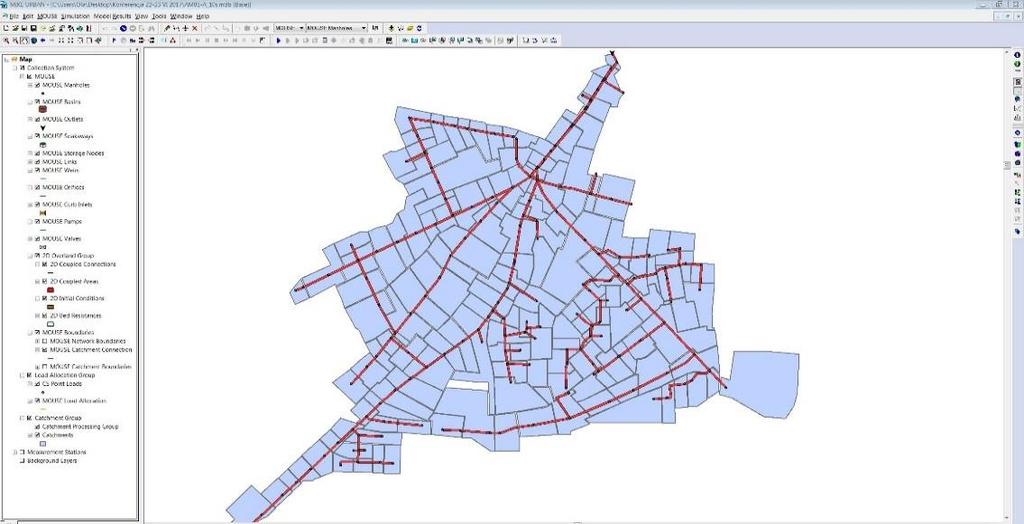Image resolution: width=1024 pixels, height=524 pixels.
Task: Click the Save toolbar icon
Action: click(24, 28)
